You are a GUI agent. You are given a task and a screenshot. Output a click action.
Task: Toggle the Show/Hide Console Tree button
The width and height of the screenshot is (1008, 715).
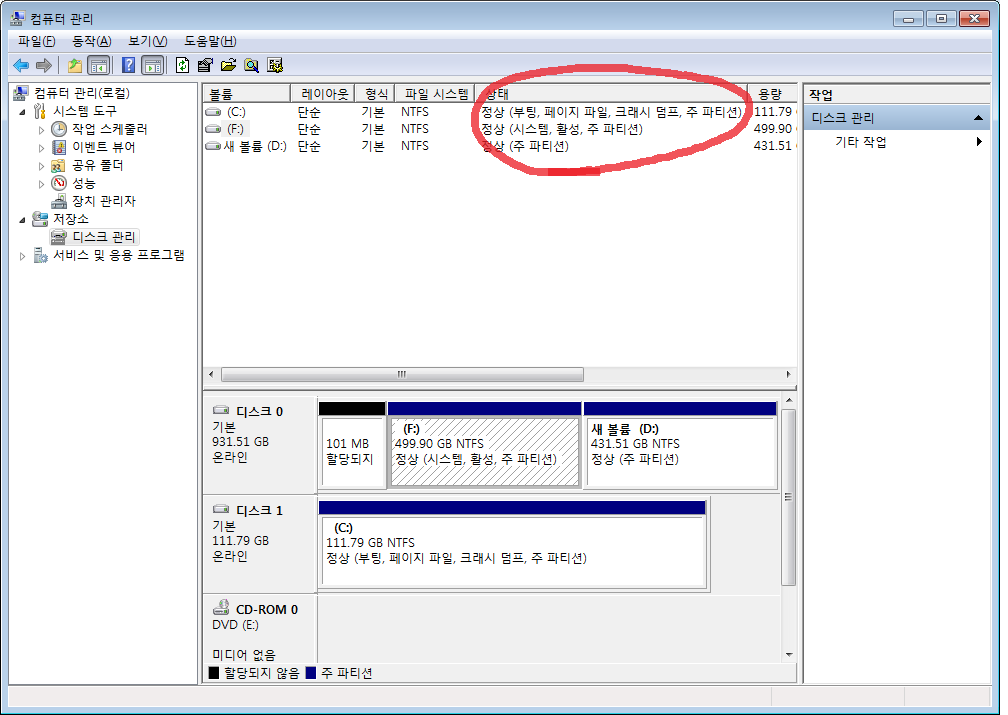pos(99,65)
